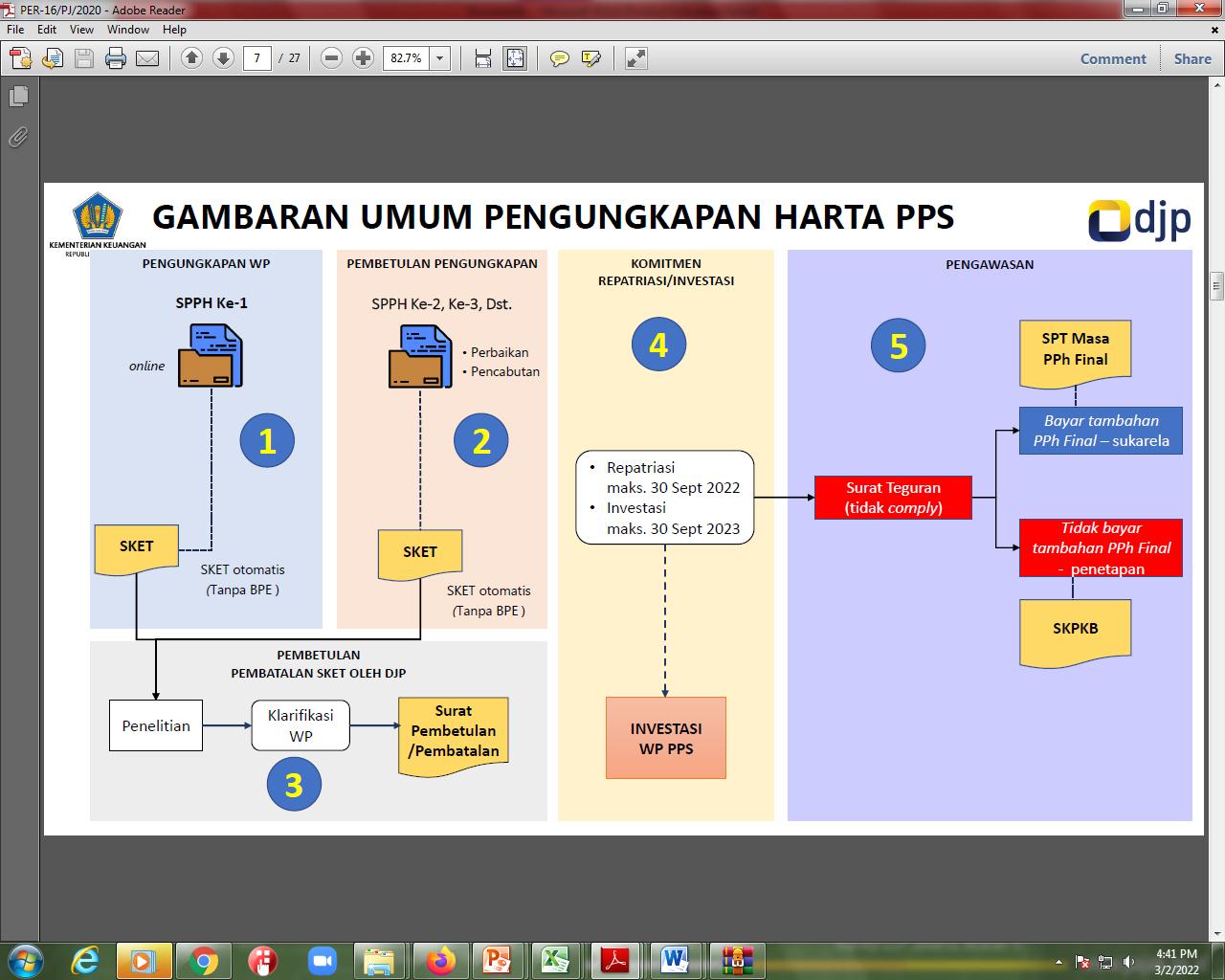Image resolution: width=1225 pixels, height=980 pixels.
Task: Open the Attachments paperclip panel
Action: point(18,138)
